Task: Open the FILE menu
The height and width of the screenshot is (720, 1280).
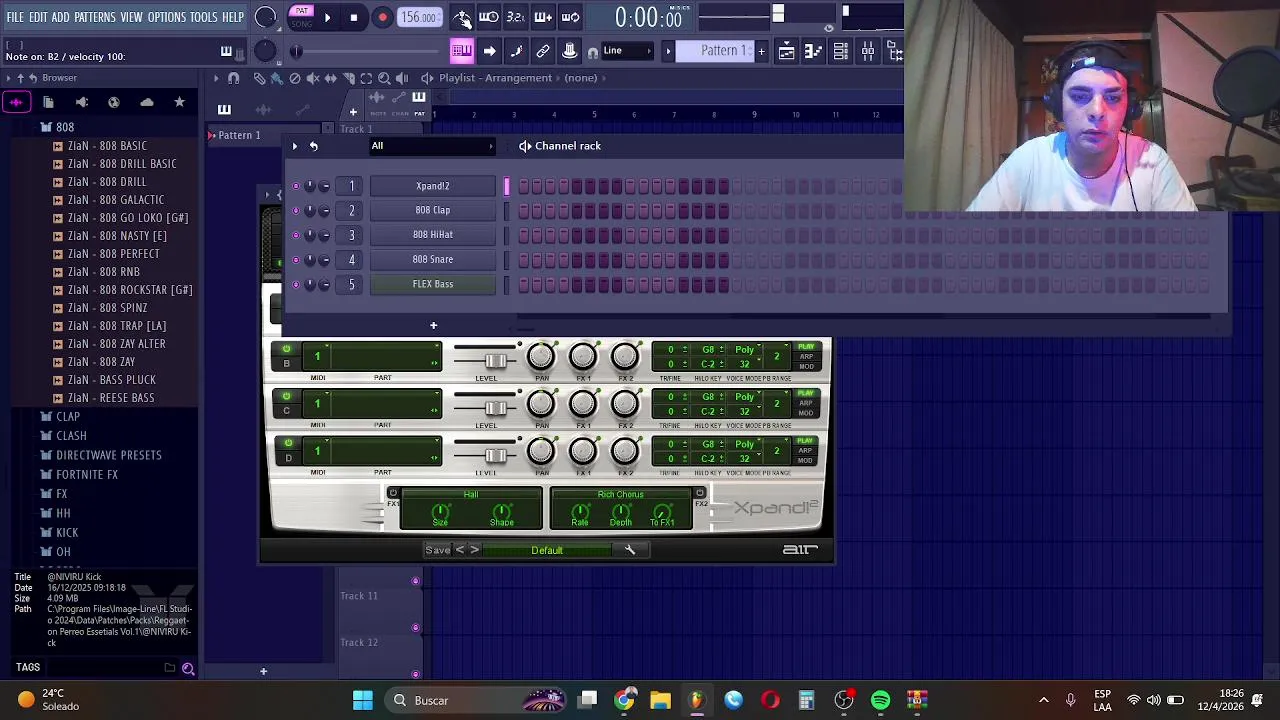Action: click(x=15, y=18)
